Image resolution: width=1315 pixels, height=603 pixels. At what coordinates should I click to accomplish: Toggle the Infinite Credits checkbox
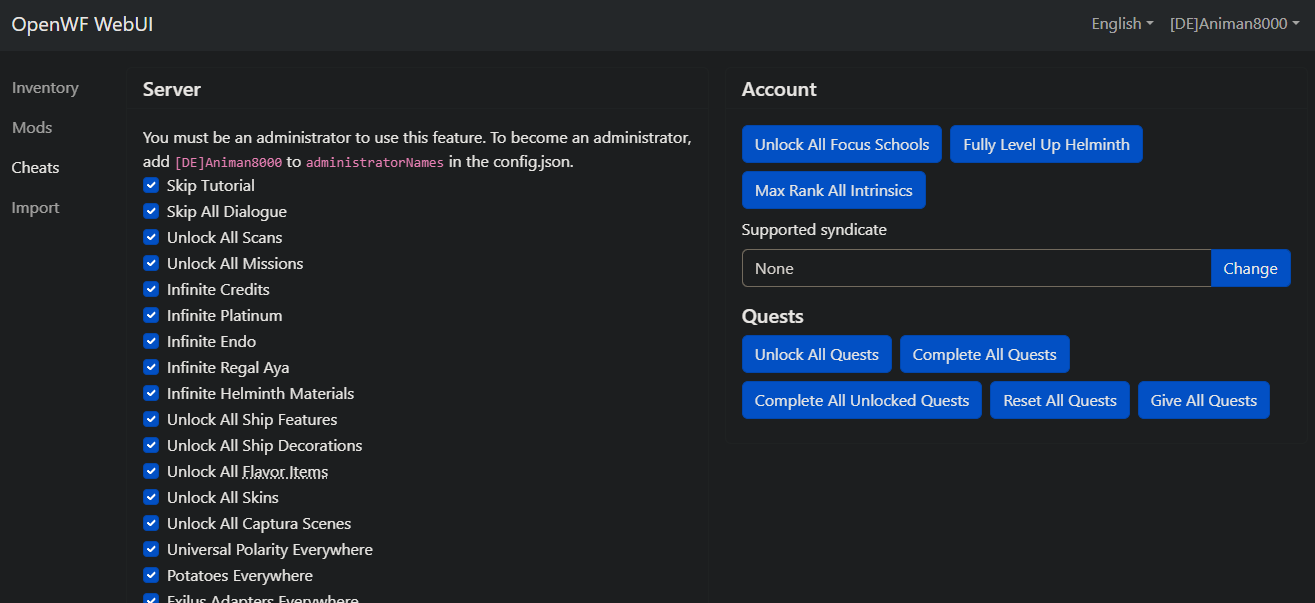click(151, 290)
